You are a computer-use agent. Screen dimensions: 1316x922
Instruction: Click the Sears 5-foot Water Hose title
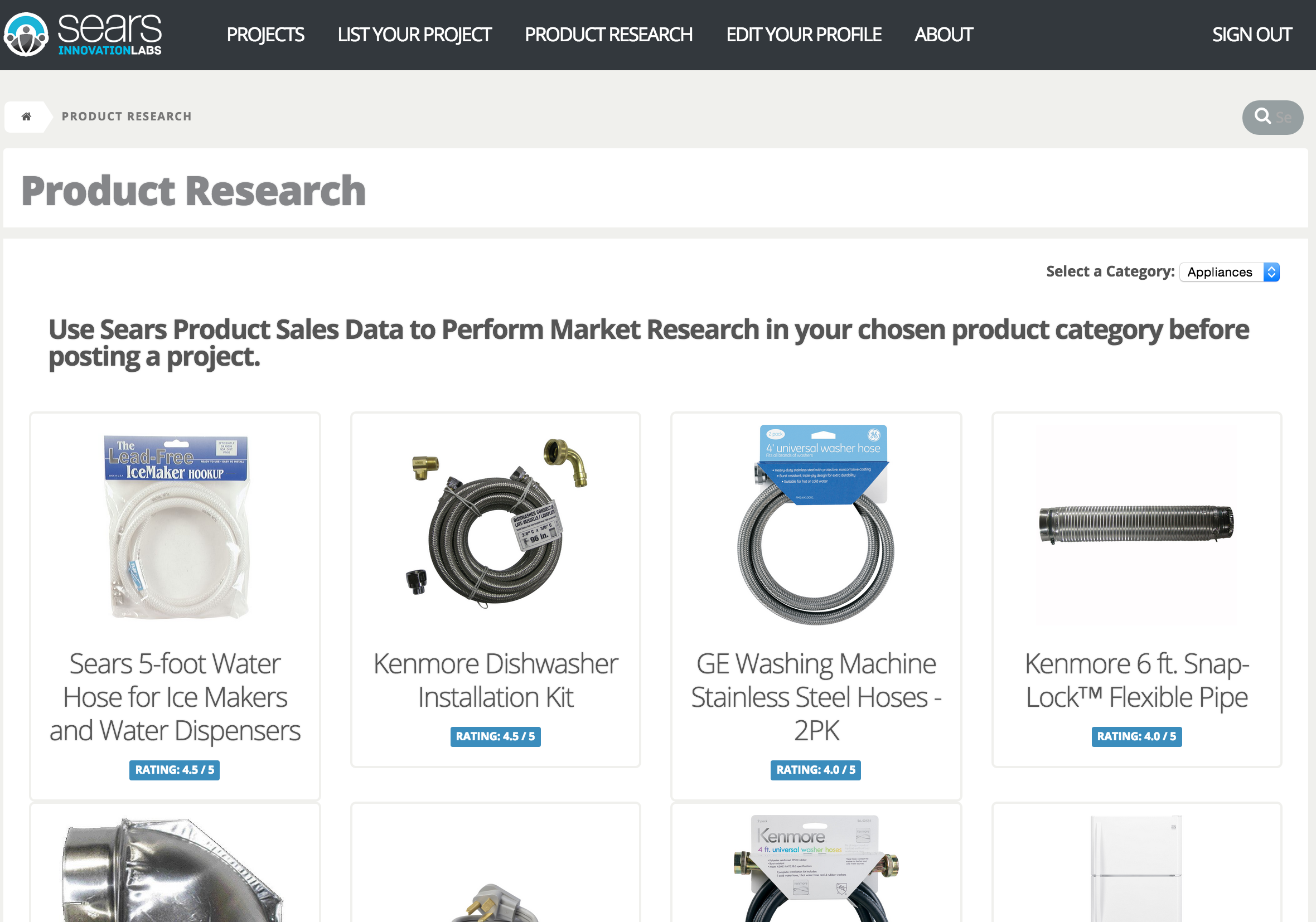175,697
